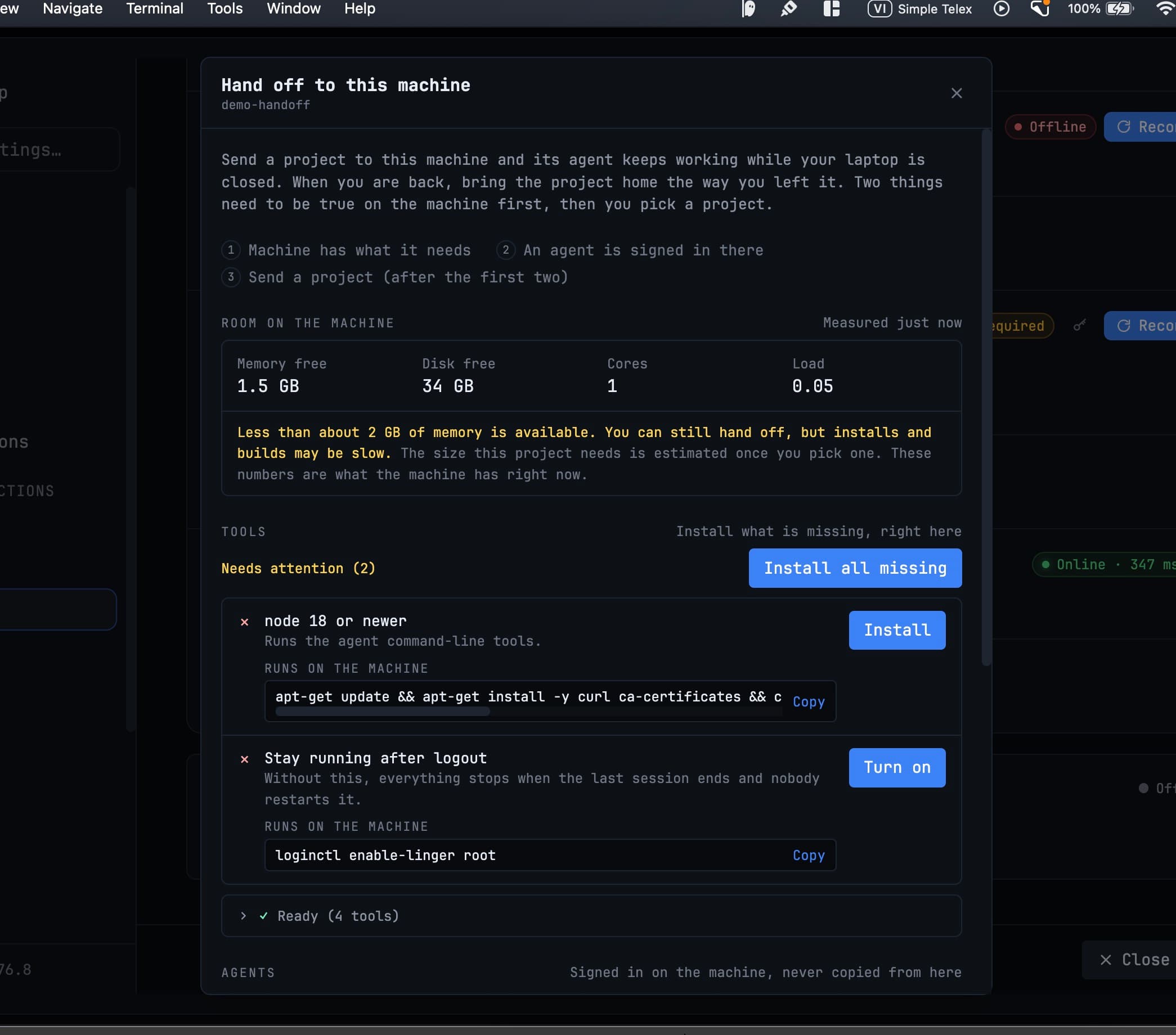Click the play circle menu bar icon

tap(1001, 8)
